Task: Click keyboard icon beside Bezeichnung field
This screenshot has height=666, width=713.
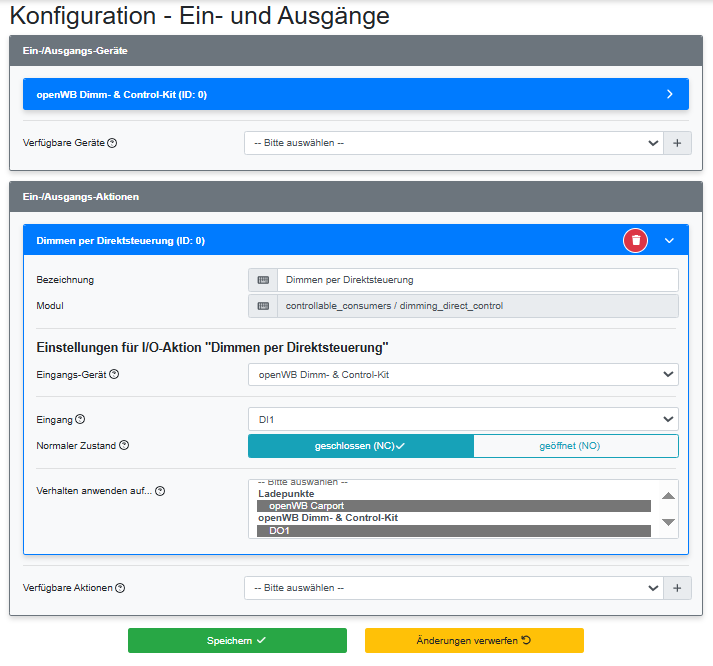Action: (x=263, y=280)
